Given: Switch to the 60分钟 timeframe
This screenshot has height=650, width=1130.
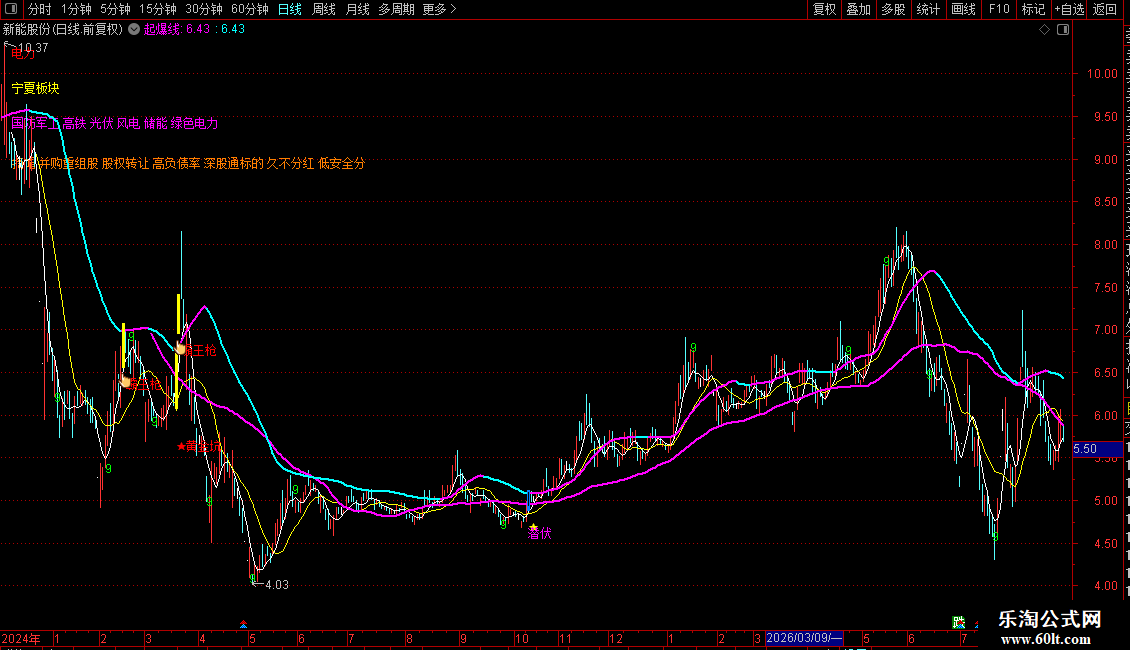Looking at the screenshot, I should coord(250,9).
